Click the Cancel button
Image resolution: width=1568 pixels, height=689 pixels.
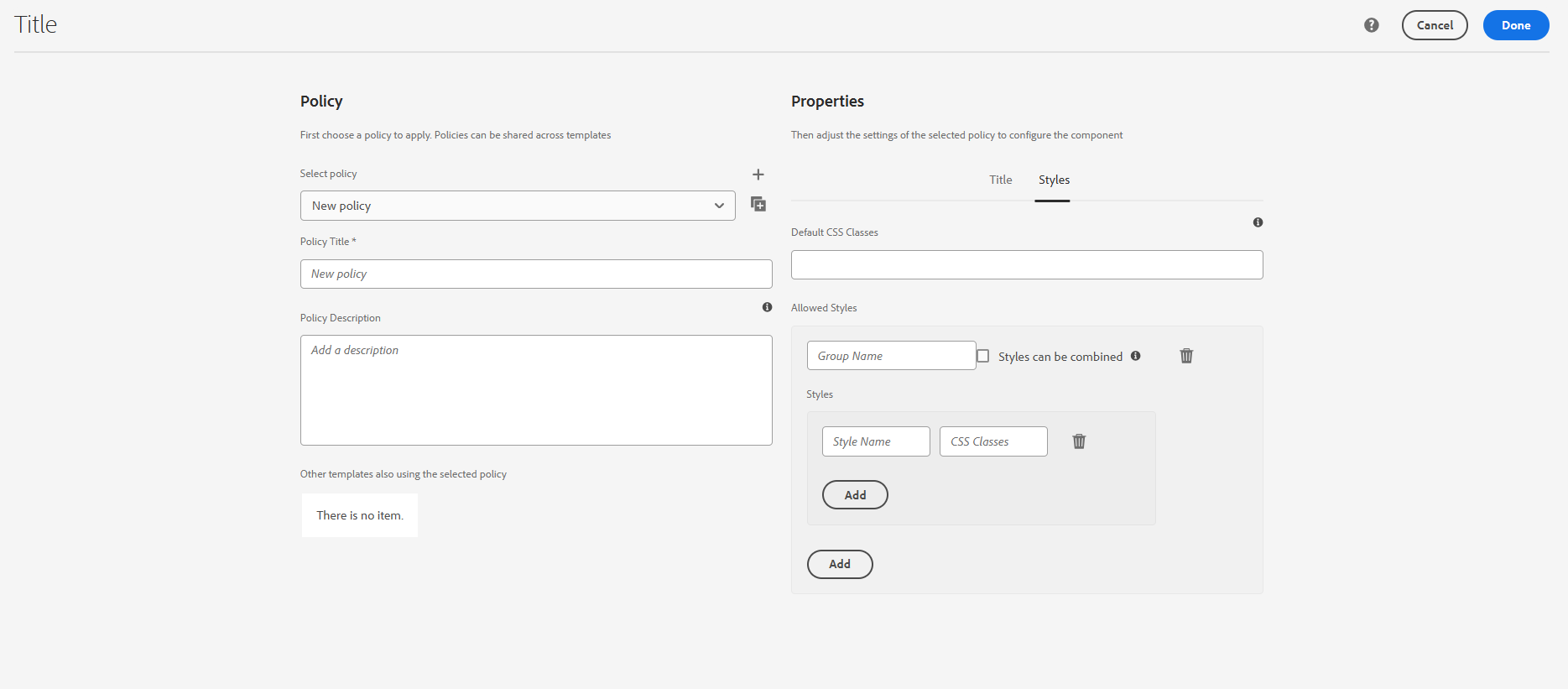(x=1434, y=25)
